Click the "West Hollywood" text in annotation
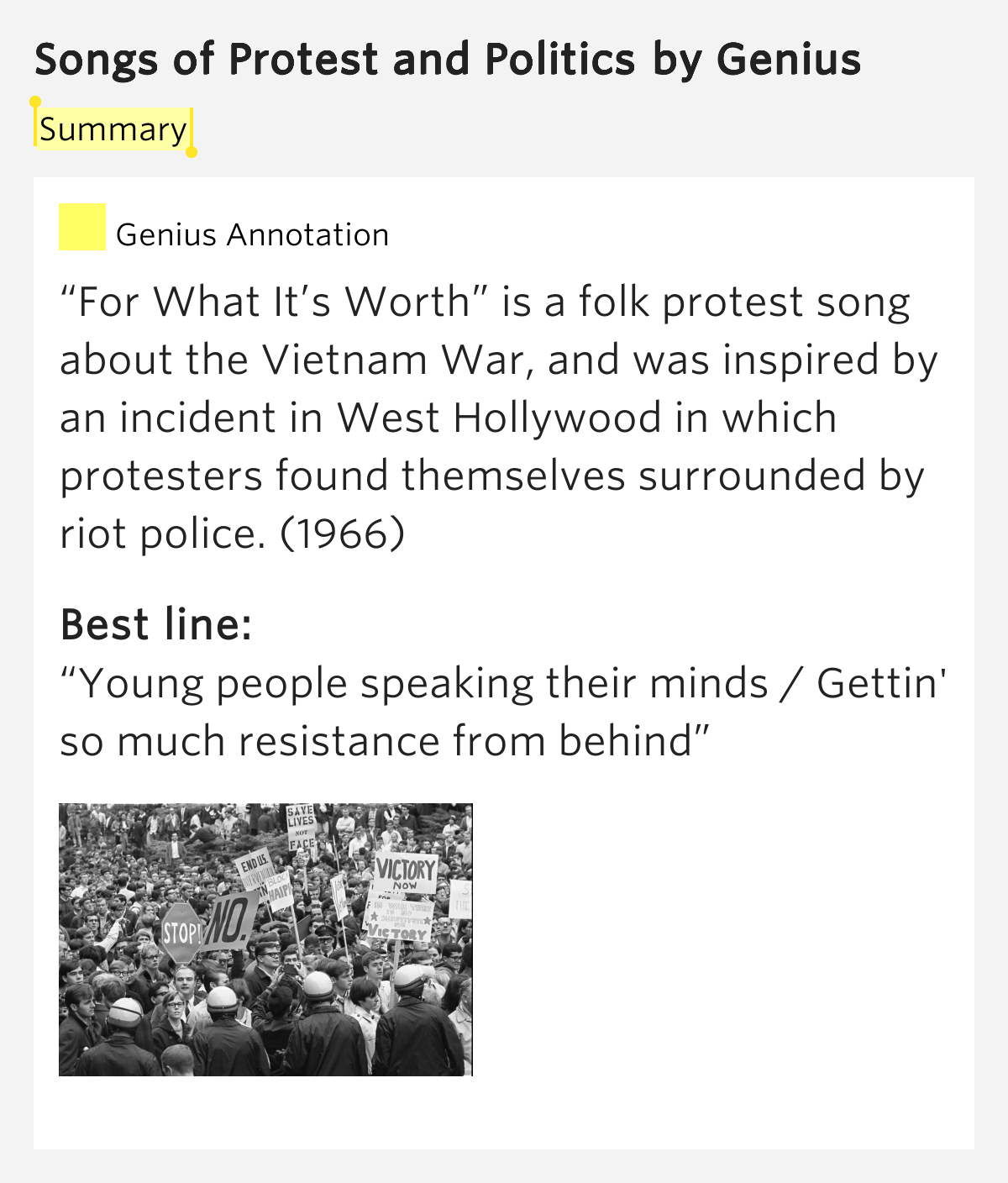 click(x=499, y=417)
